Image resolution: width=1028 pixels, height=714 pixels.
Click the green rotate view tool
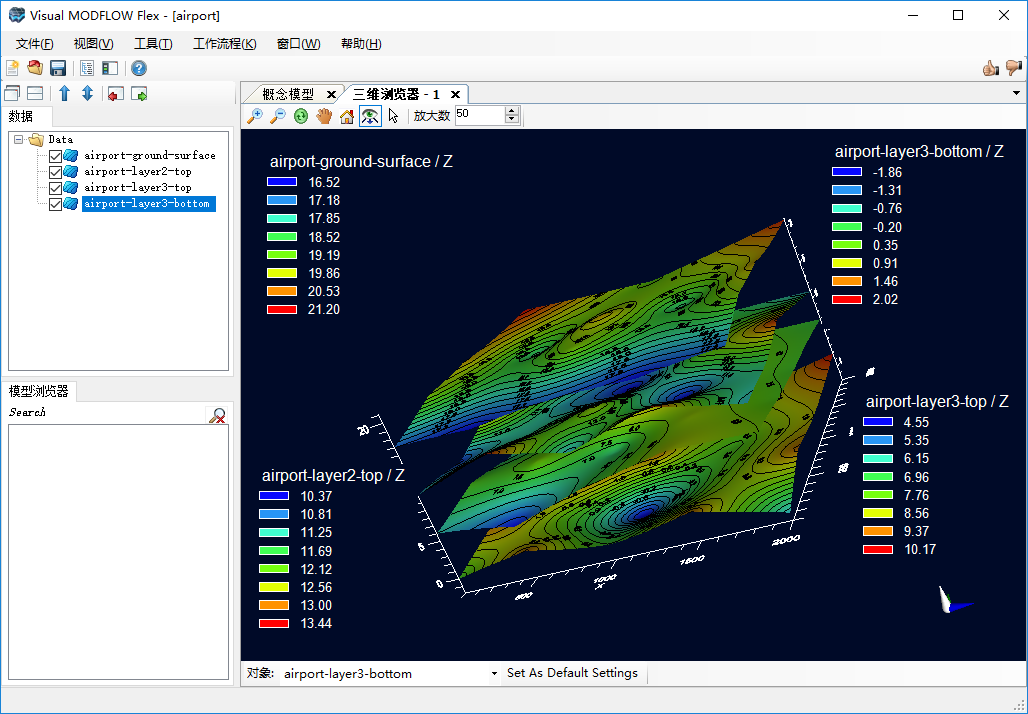[x=301, y=116]
